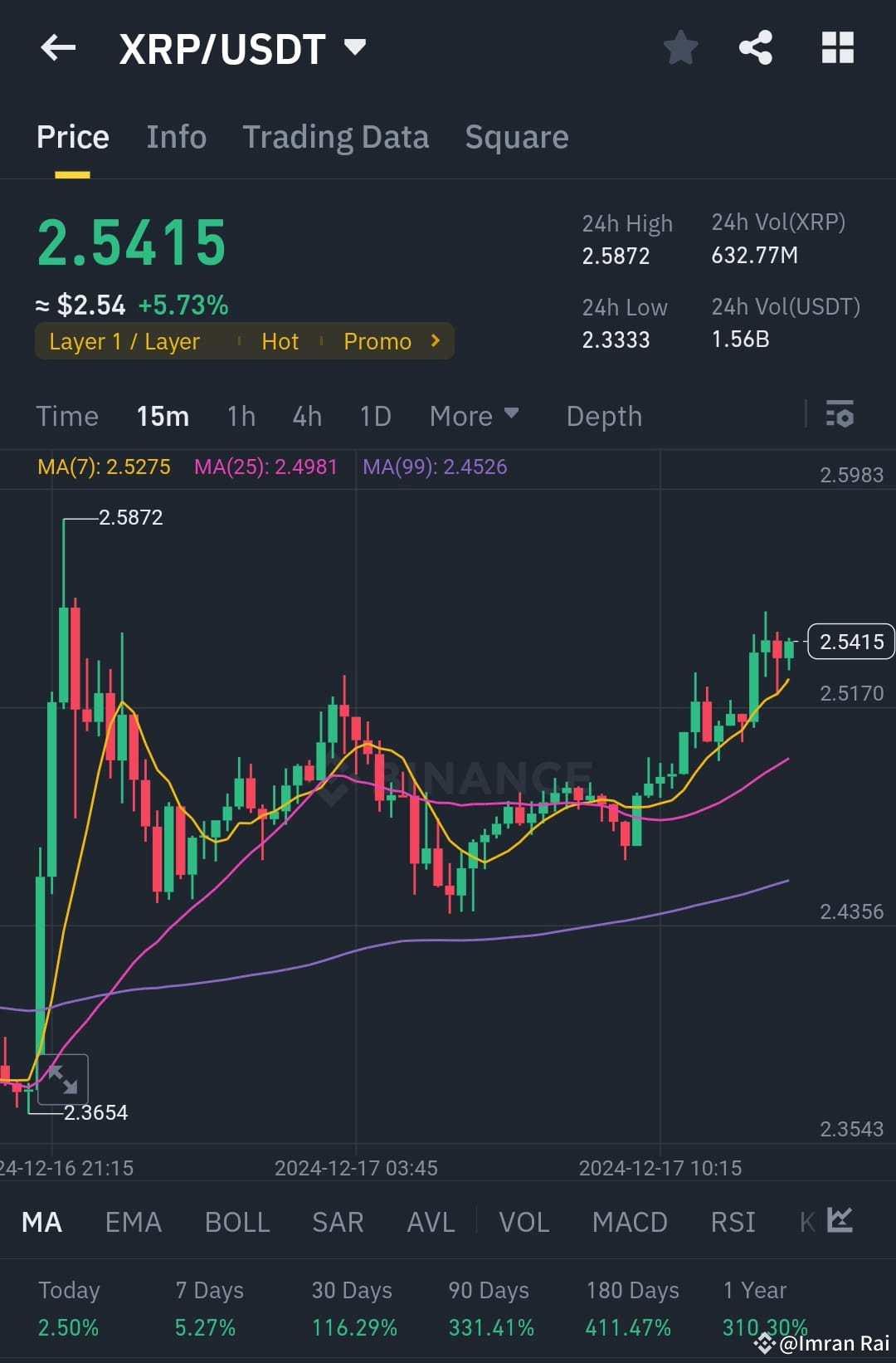Open the More timeframe dropdown

(x=473, y=415)
